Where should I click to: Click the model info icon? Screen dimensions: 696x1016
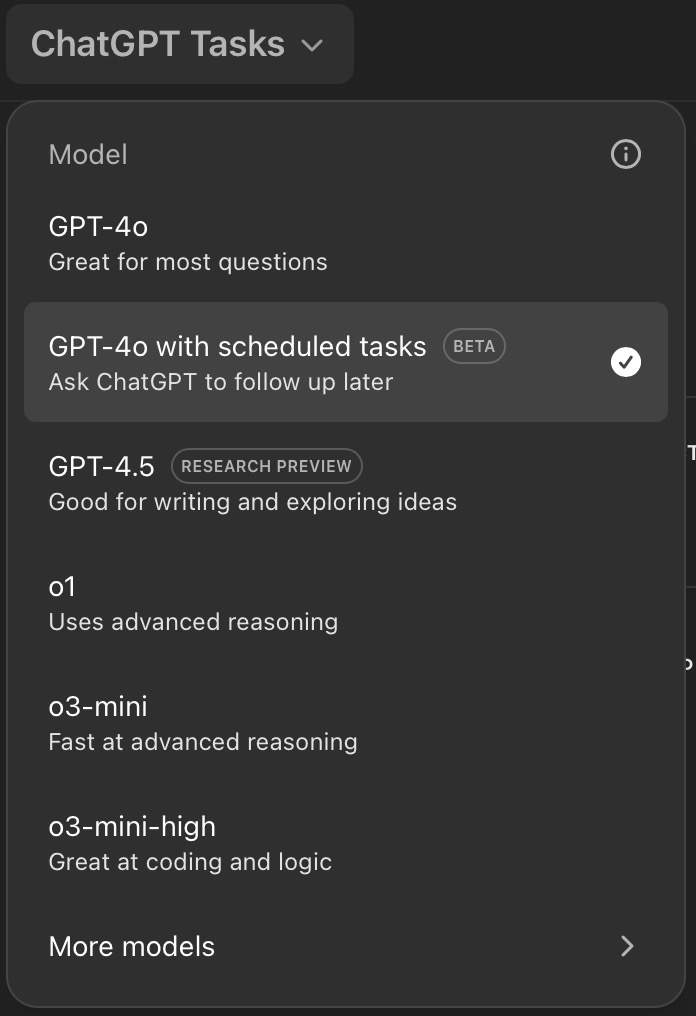[625, 154]
